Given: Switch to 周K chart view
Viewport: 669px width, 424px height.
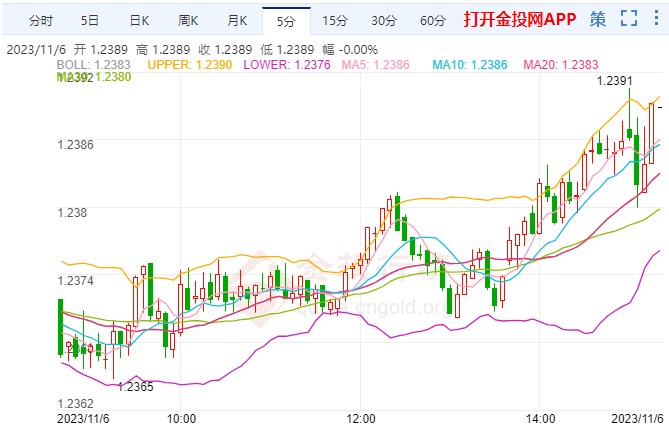Looking at the screenshot, I should [188, 20].
